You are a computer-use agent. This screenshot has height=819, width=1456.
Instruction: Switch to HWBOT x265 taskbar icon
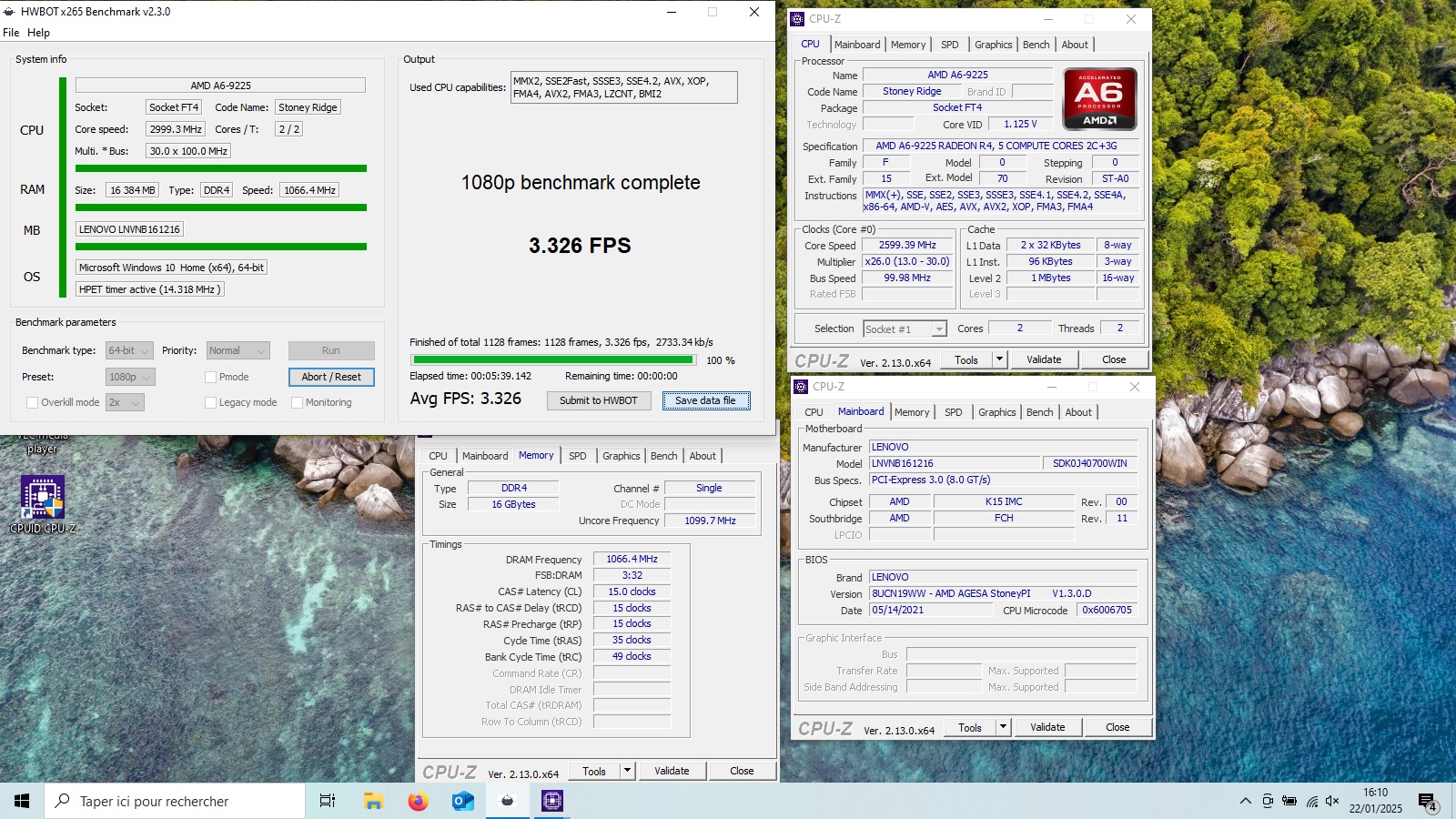pyautogui.click(x=507, y=801)
